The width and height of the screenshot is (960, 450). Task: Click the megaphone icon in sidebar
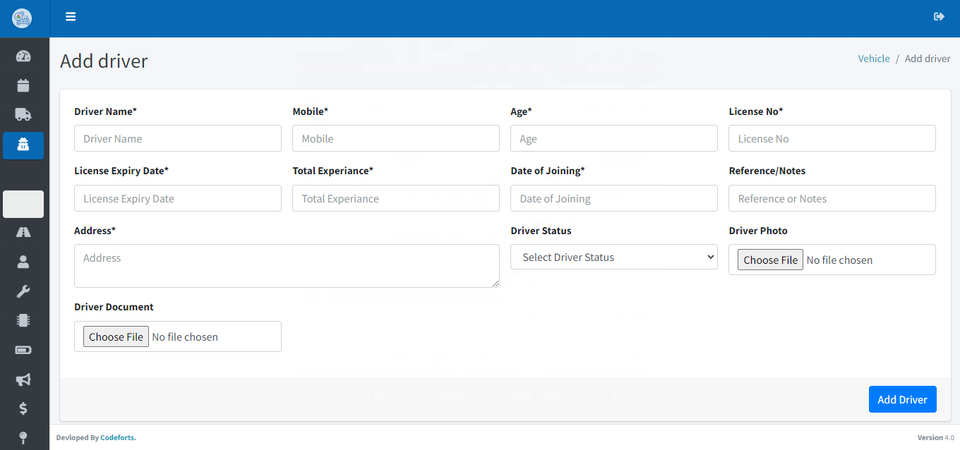[x=23, y=380]
